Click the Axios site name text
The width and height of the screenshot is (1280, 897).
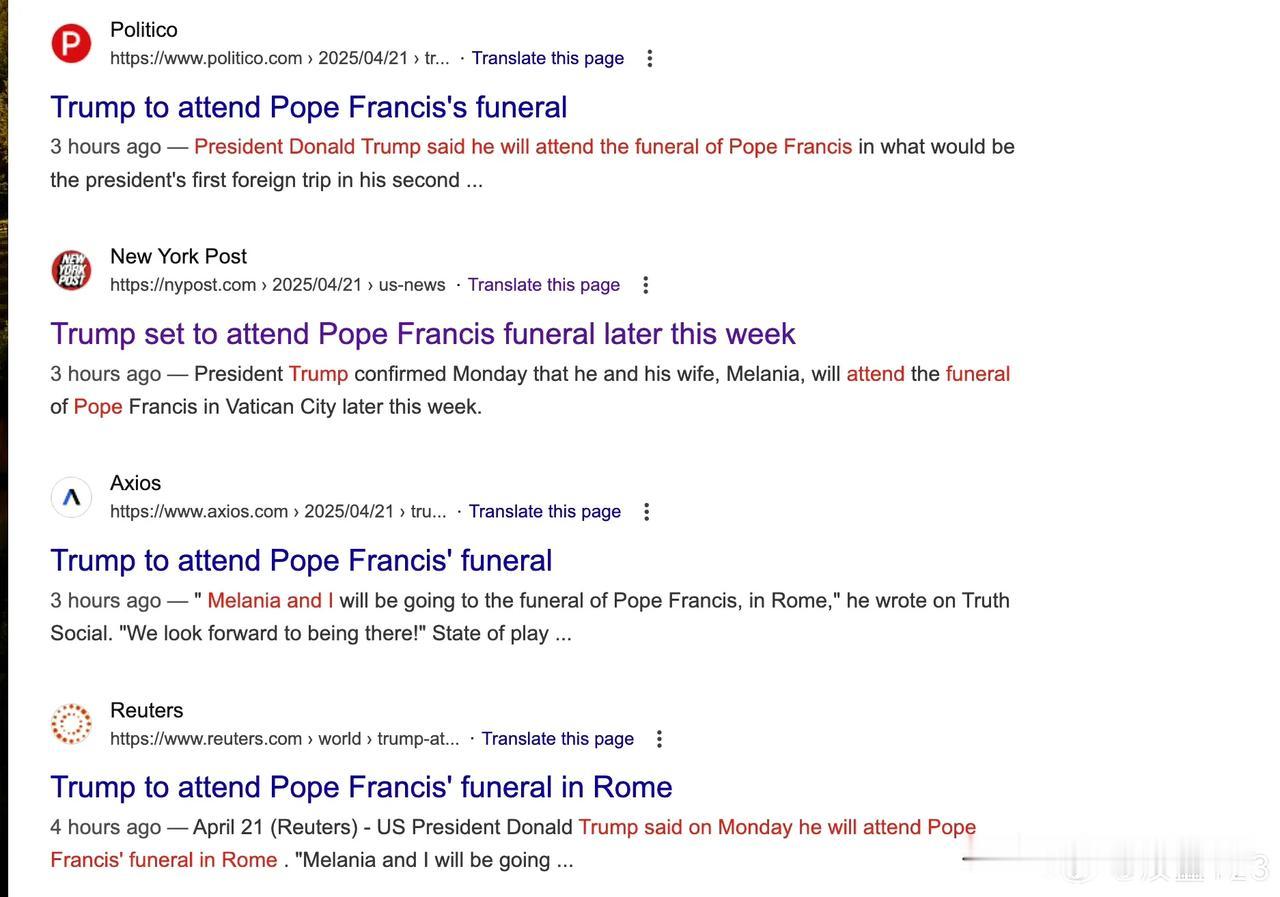pyautogui.click(x=135, y=483)
